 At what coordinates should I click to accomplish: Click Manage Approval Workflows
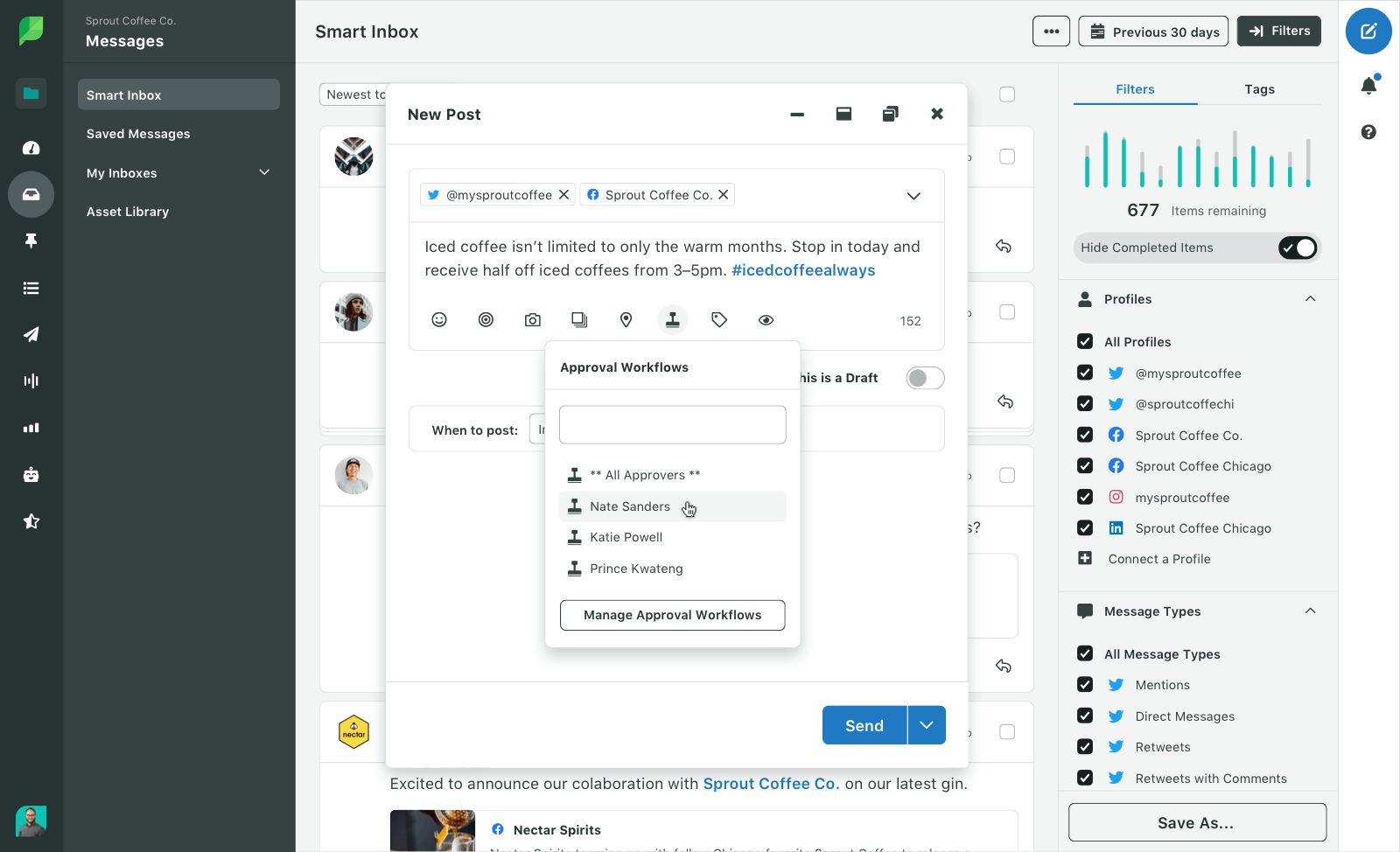tap(672, 615)
